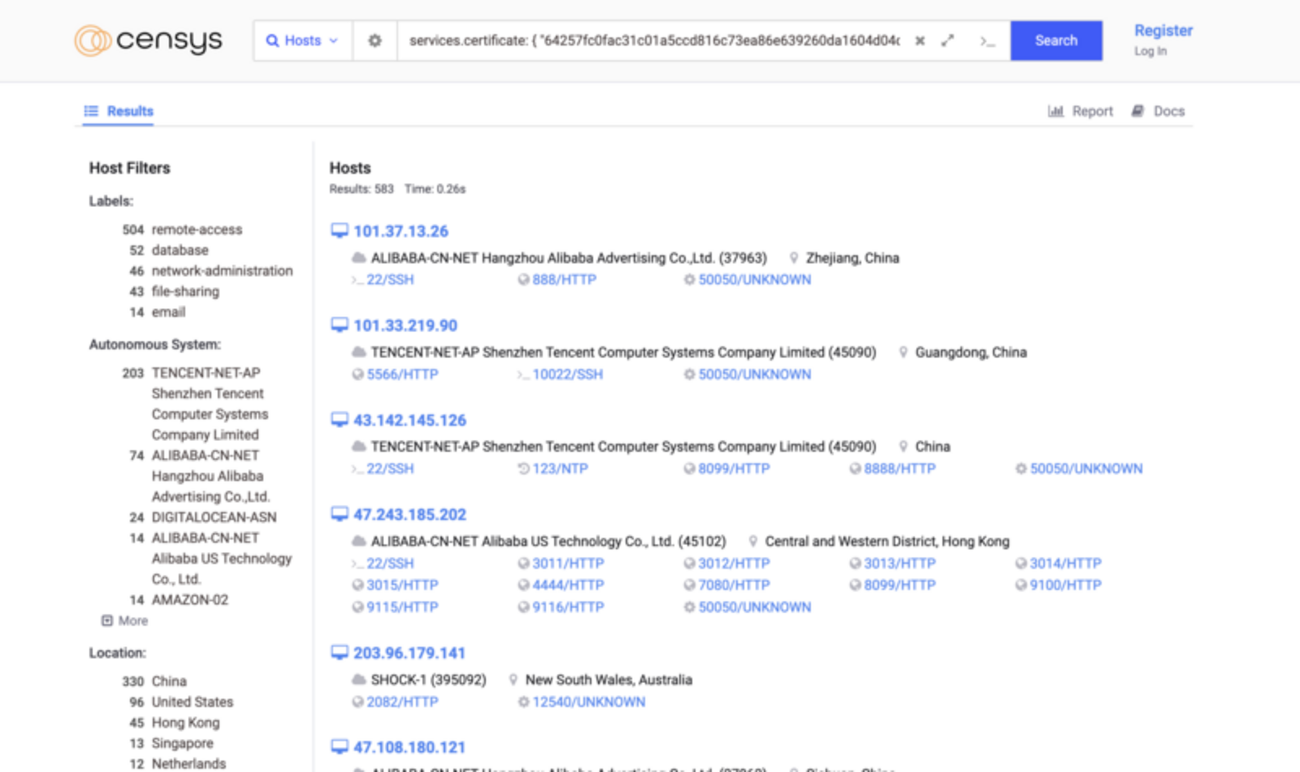Open 3013/HTTP service link

pos(900,564)
